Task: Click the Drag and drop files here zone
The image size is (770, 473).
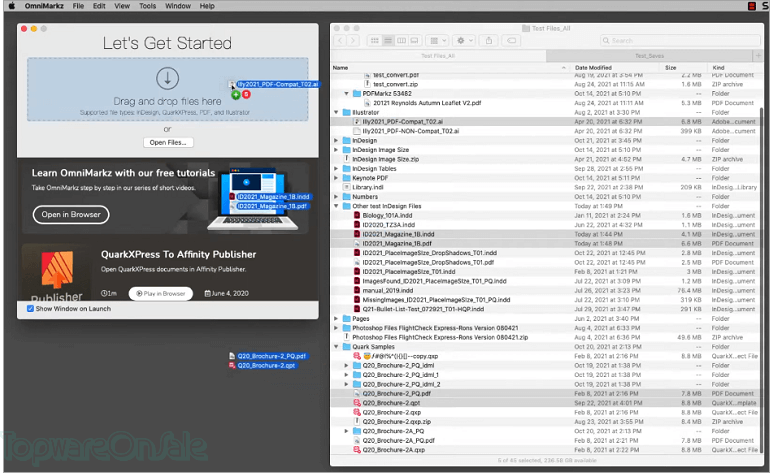Action: (x=167, y=89)
